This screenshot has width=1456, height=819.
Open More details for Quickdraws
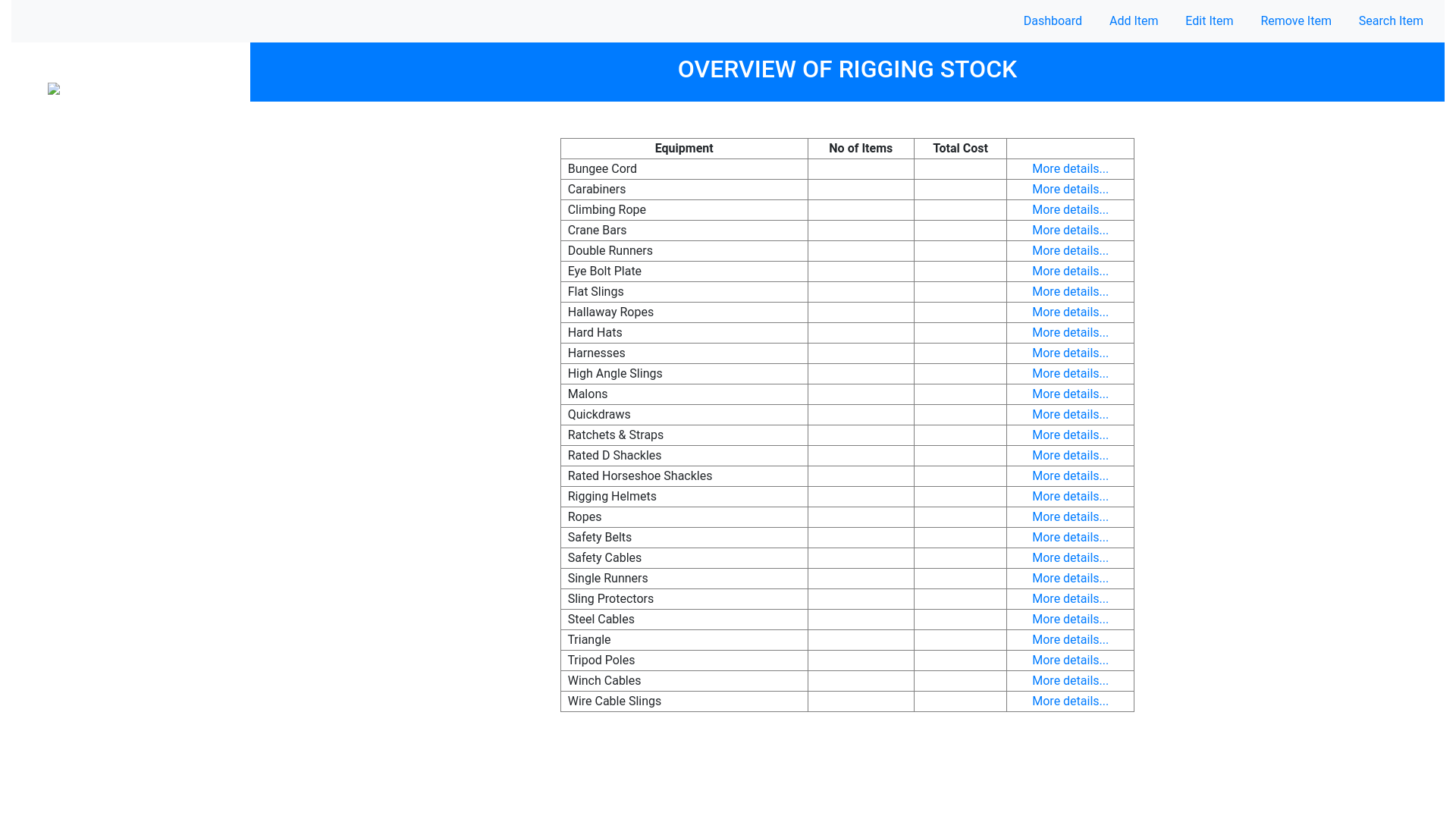(1070, 415)
